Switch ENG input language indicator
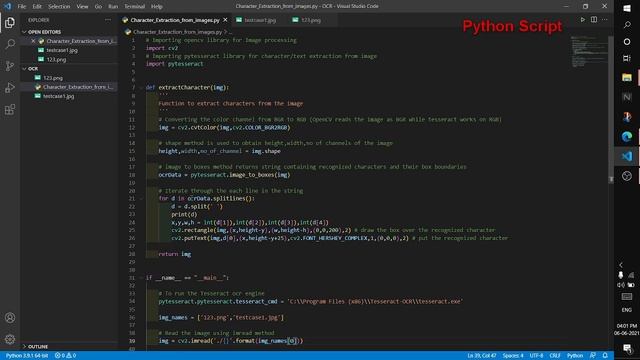This screenshot has width=640, height=360. point(627,310)
